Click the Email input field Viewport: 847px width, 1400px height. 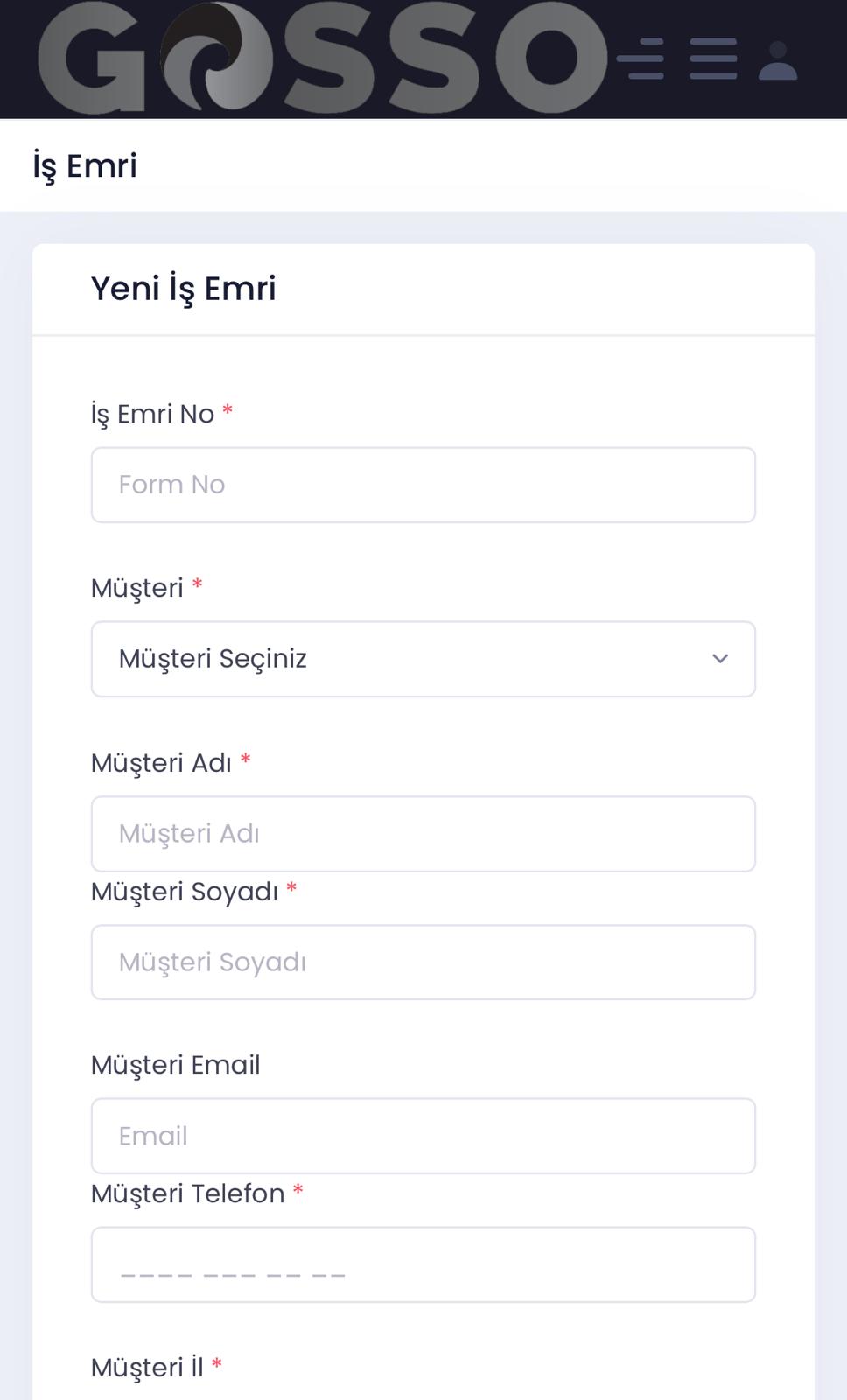coord(423,1136)
